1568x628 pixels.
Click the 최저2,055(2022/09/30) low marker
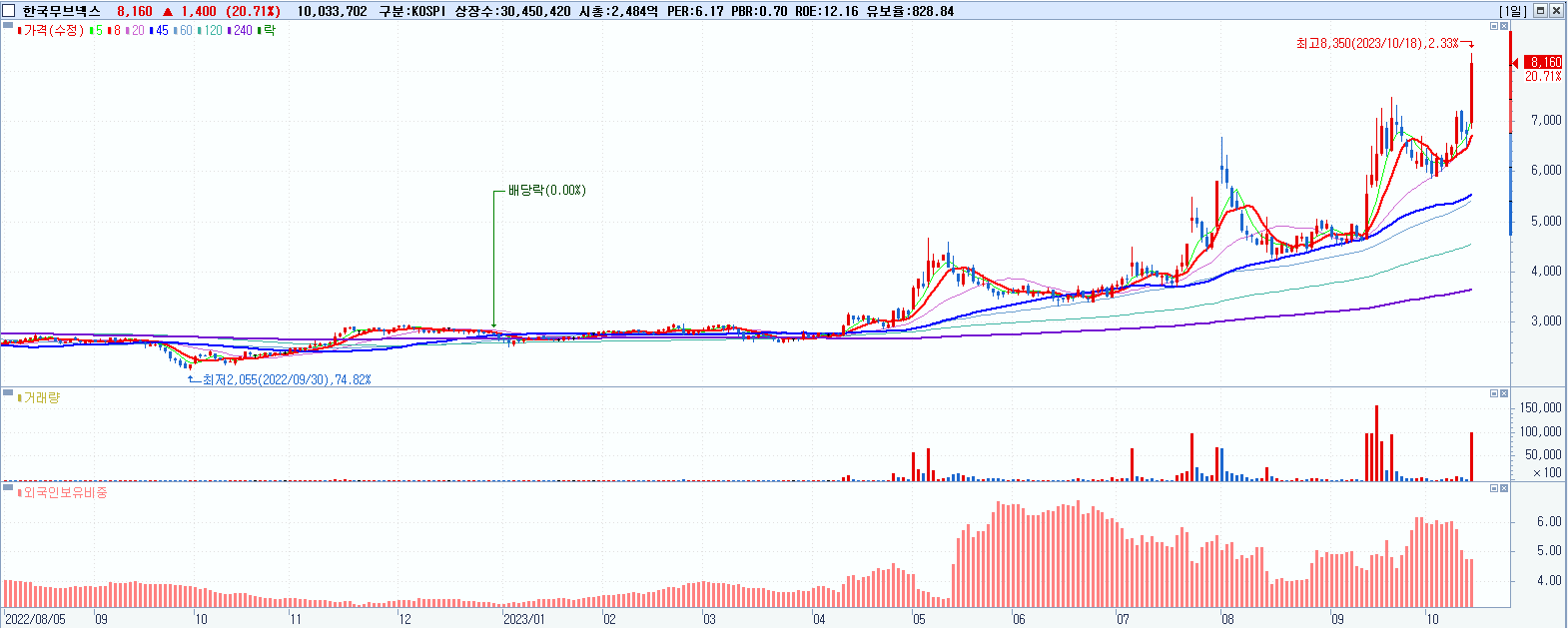coord(287,379)
